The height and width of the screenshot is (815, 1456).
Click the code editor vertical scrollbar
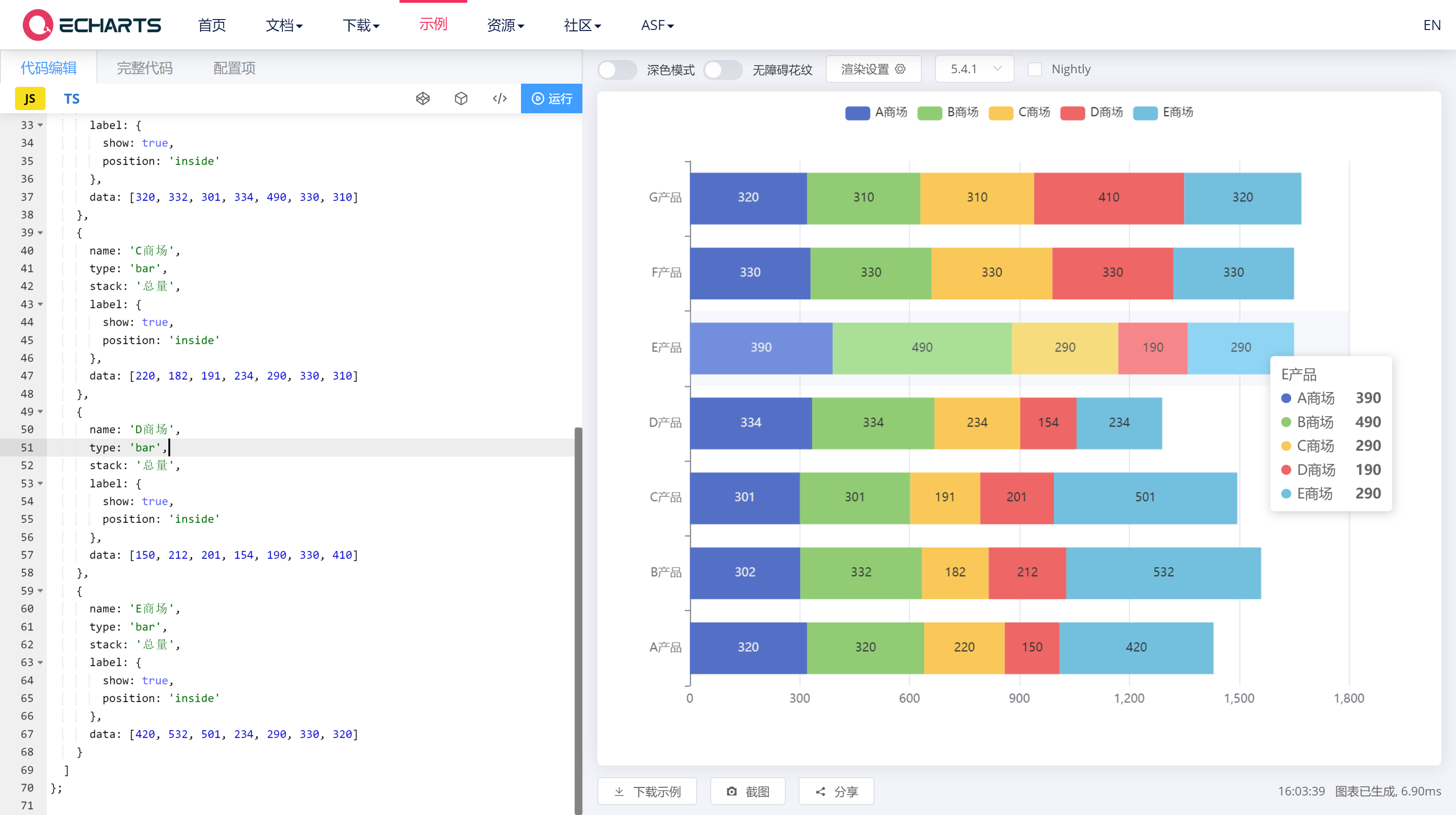tap(578, 621)
